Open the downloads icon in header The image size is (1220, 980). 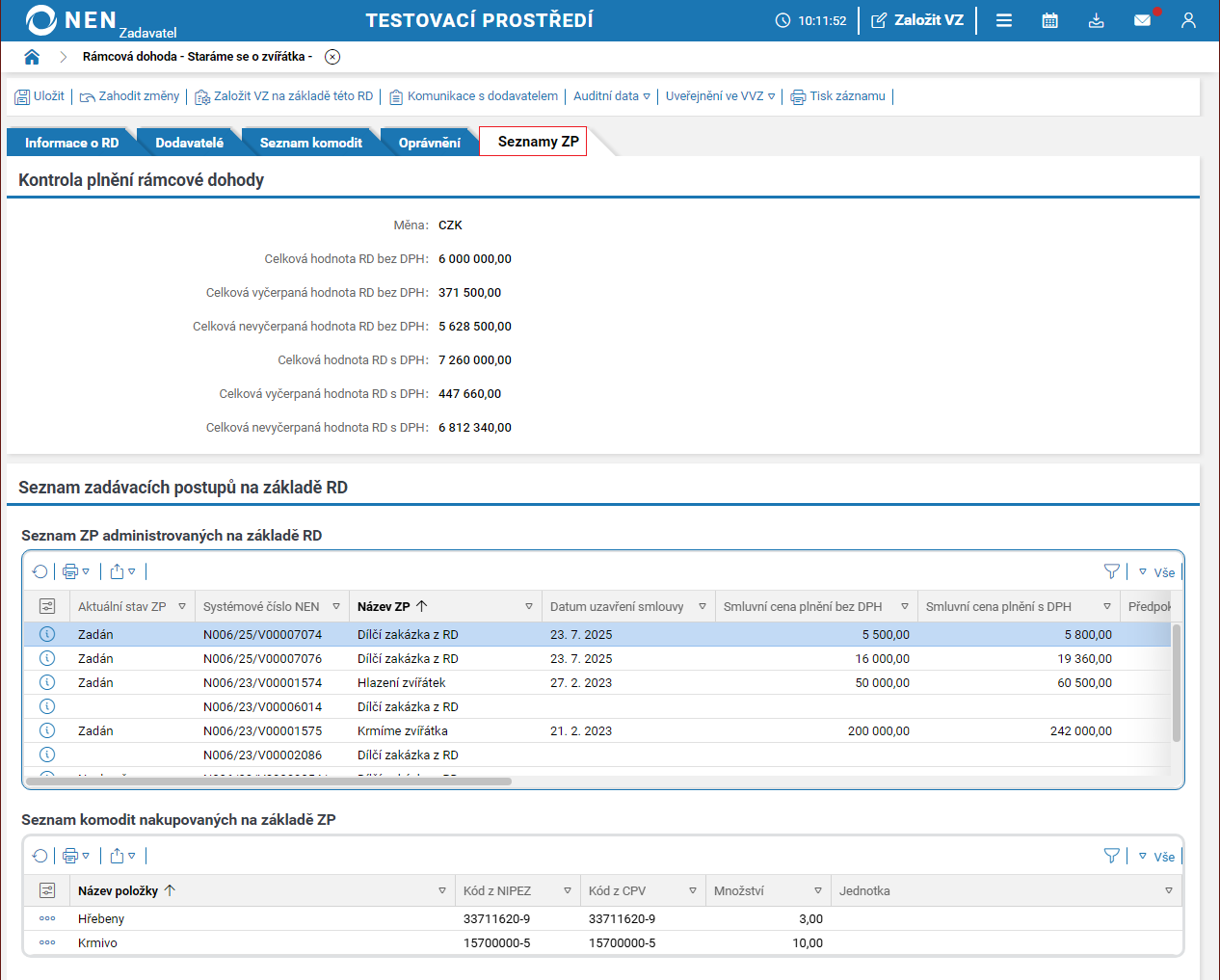(1096, 20)
